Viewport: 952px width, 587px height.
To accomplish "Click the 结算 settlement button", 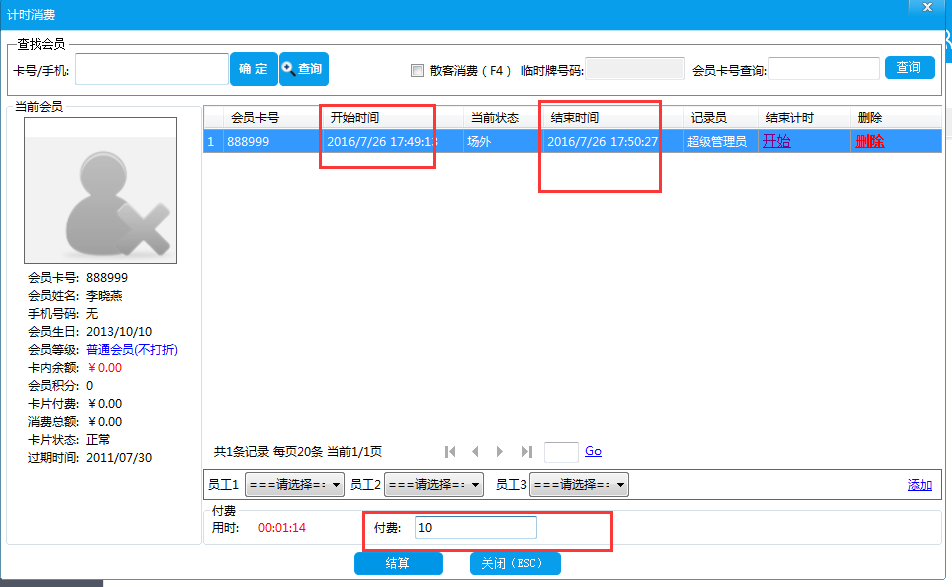I will (x=398, y=563).
